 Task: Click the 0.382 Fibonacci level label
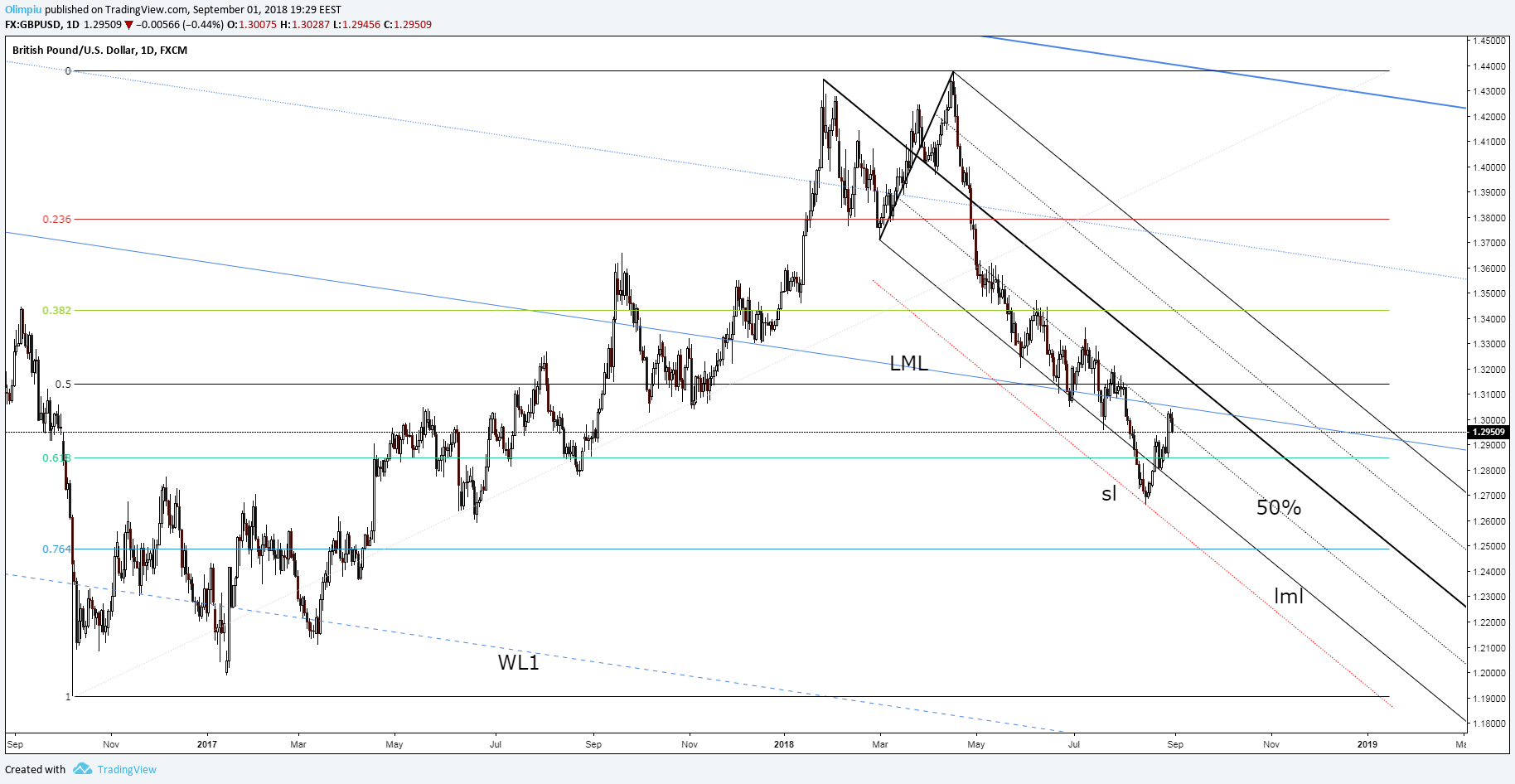pyautogui.click(x=57, y=311)
